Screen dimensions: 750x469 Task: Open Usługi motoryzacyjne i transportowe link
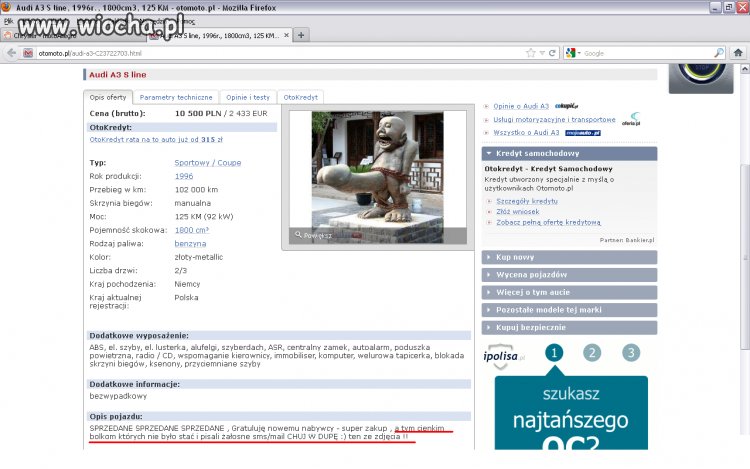554,120
